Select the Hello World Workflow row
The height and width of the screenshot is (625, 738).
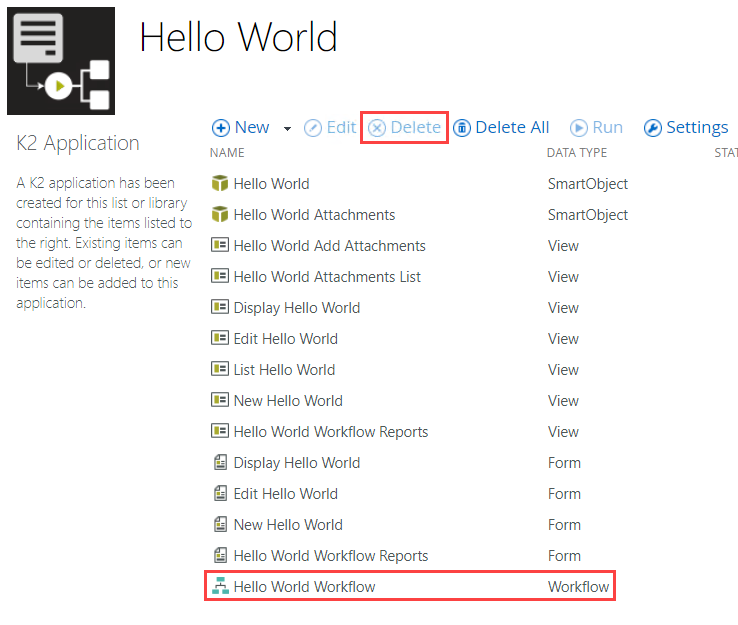click(x=304, y=587)
